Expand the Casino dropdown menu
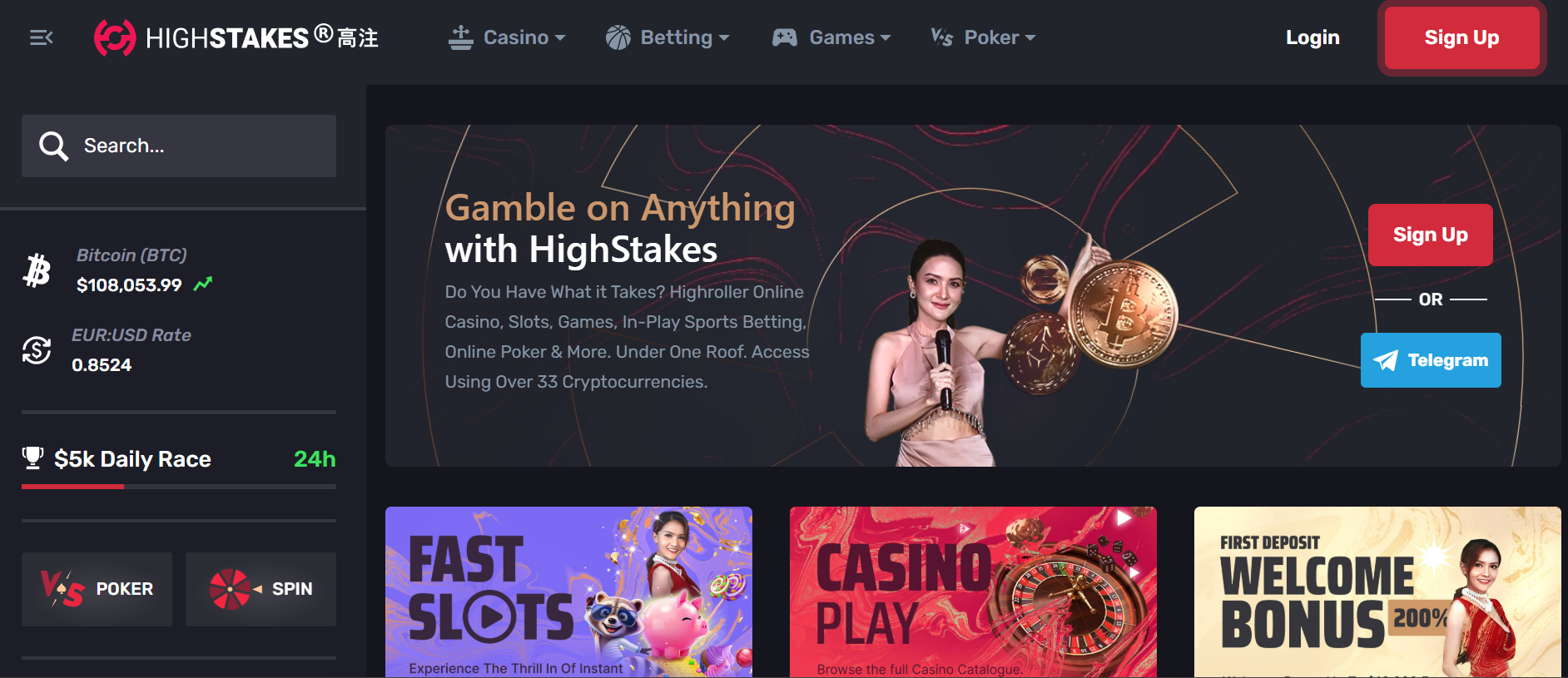 point(507,37)
